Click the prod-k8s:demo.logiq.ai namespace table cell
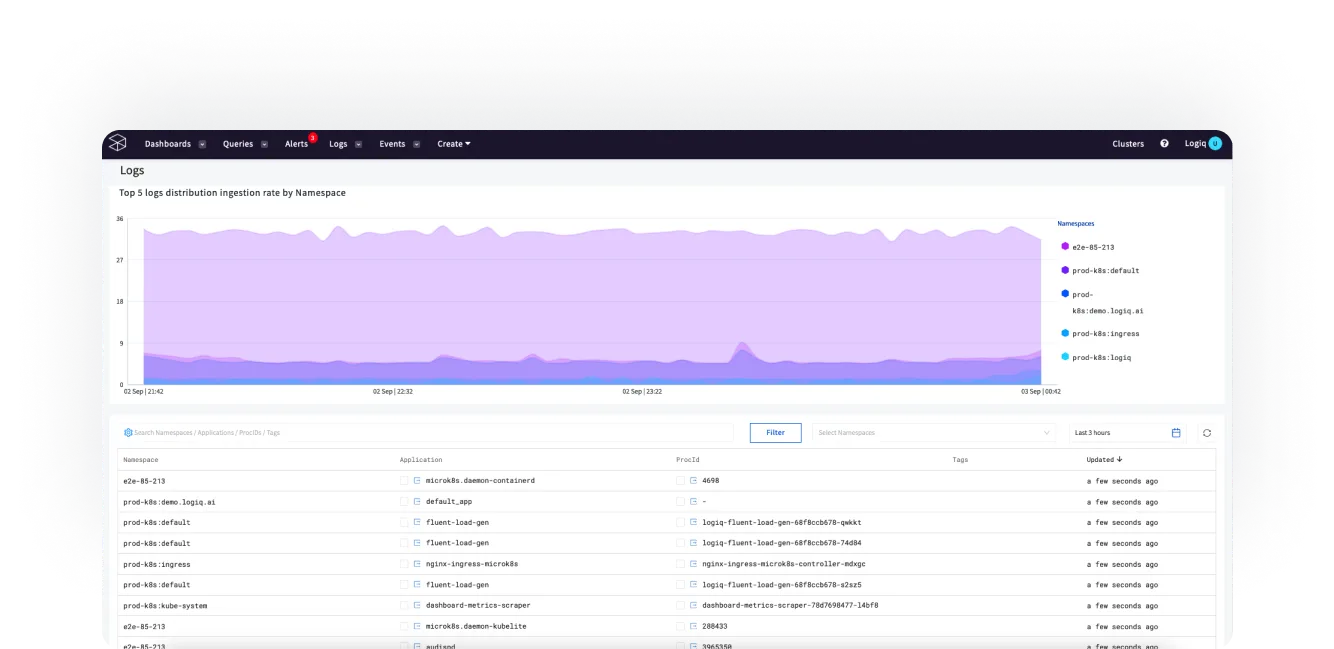The width and height of the screenshot is (1334, 649). tap(169, 502)
